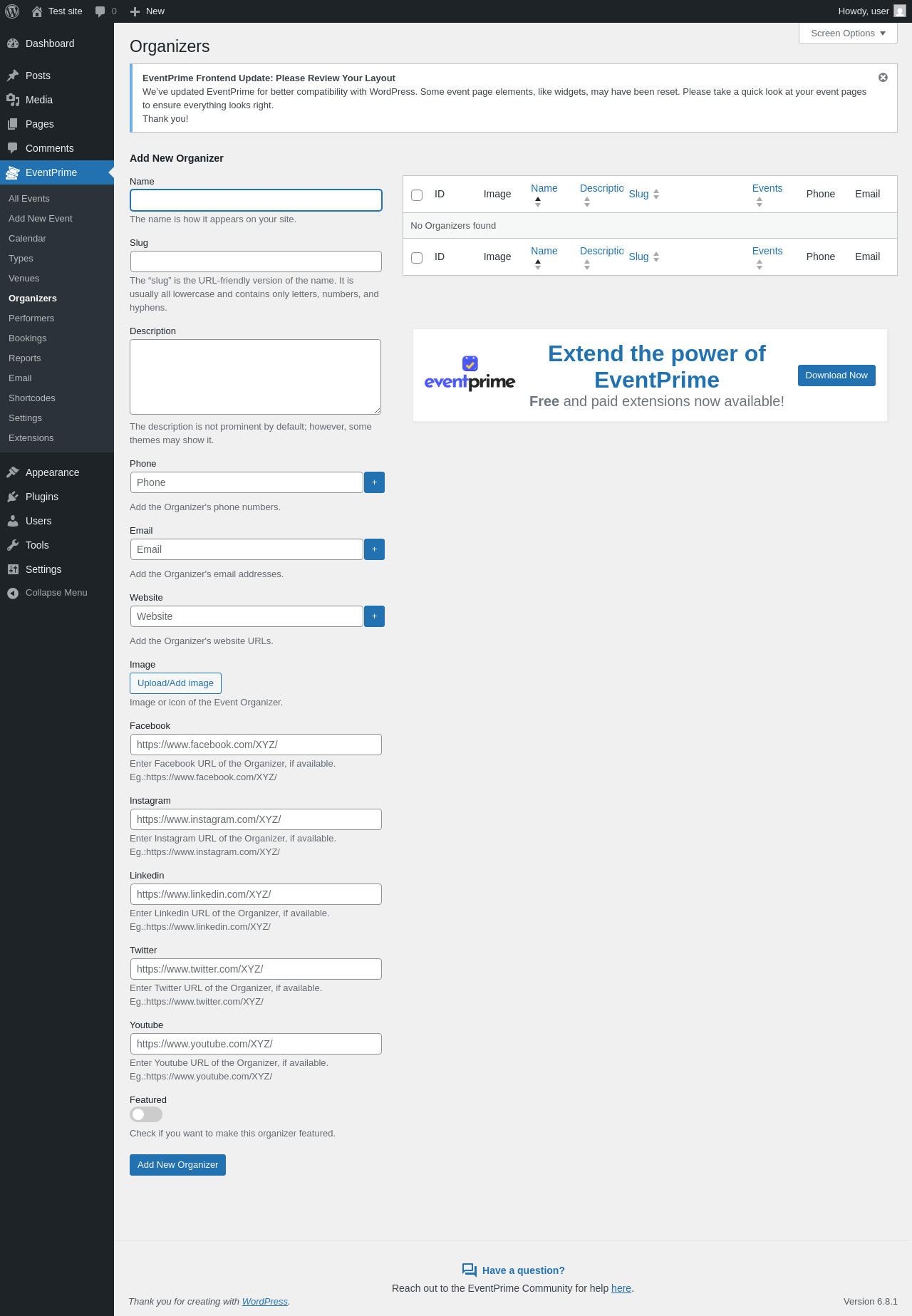Viewport: 912px width, 1316px height.
Task: Click the Media icon in sidebar
Action: click(x=13, y=100)
